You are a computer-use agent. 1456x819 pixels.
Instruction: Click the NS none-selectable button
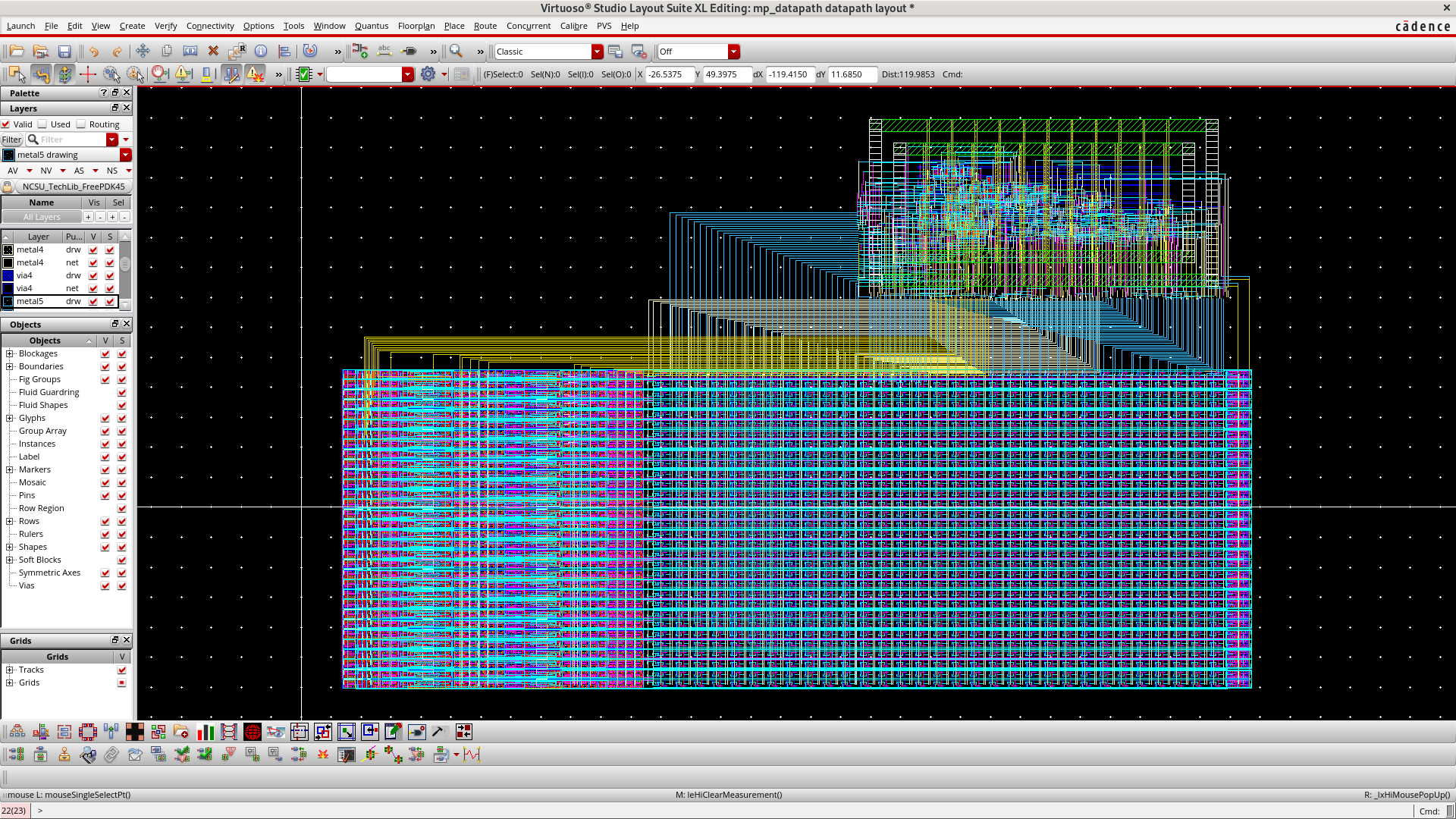coord(112,171)
